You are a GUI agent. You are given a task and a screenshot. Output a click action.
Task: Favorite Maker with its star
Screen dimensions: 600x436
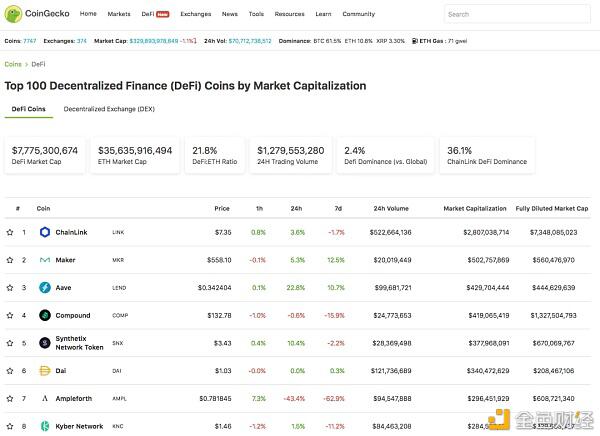point(10,260)
